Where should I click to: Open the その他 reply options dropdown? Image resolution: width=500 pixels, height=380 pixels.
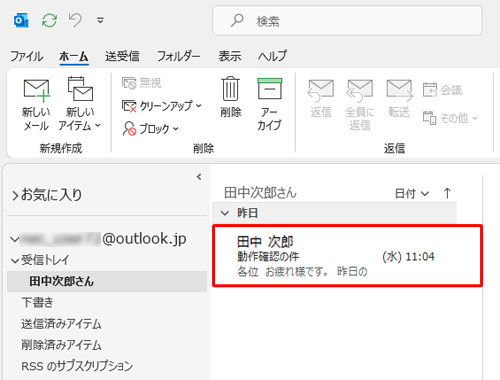pyautogui.click(x=450, y=118)
